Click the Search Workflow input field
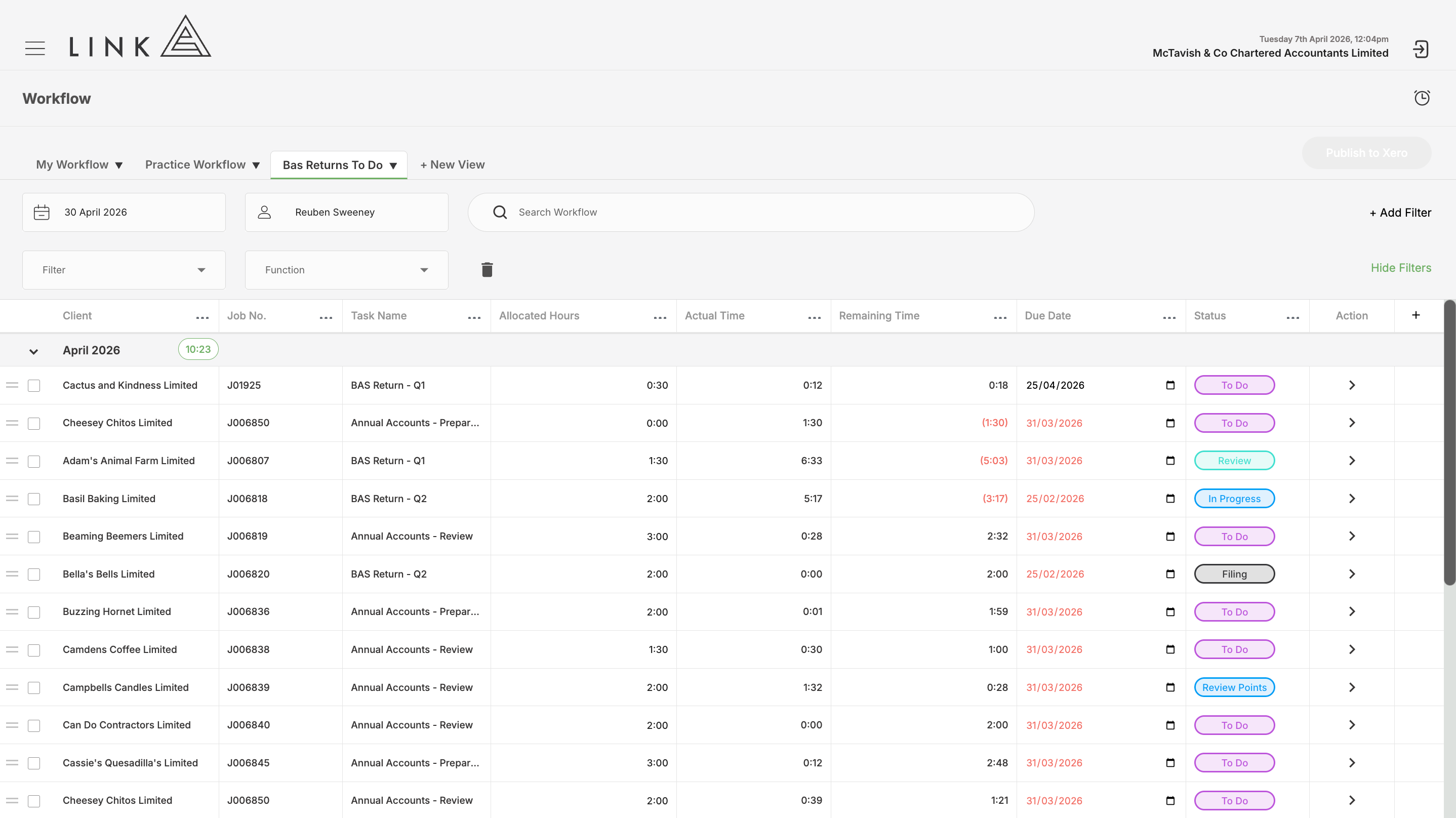Image resolution: width=1456 pixels, height=818 pixels. 751,213
